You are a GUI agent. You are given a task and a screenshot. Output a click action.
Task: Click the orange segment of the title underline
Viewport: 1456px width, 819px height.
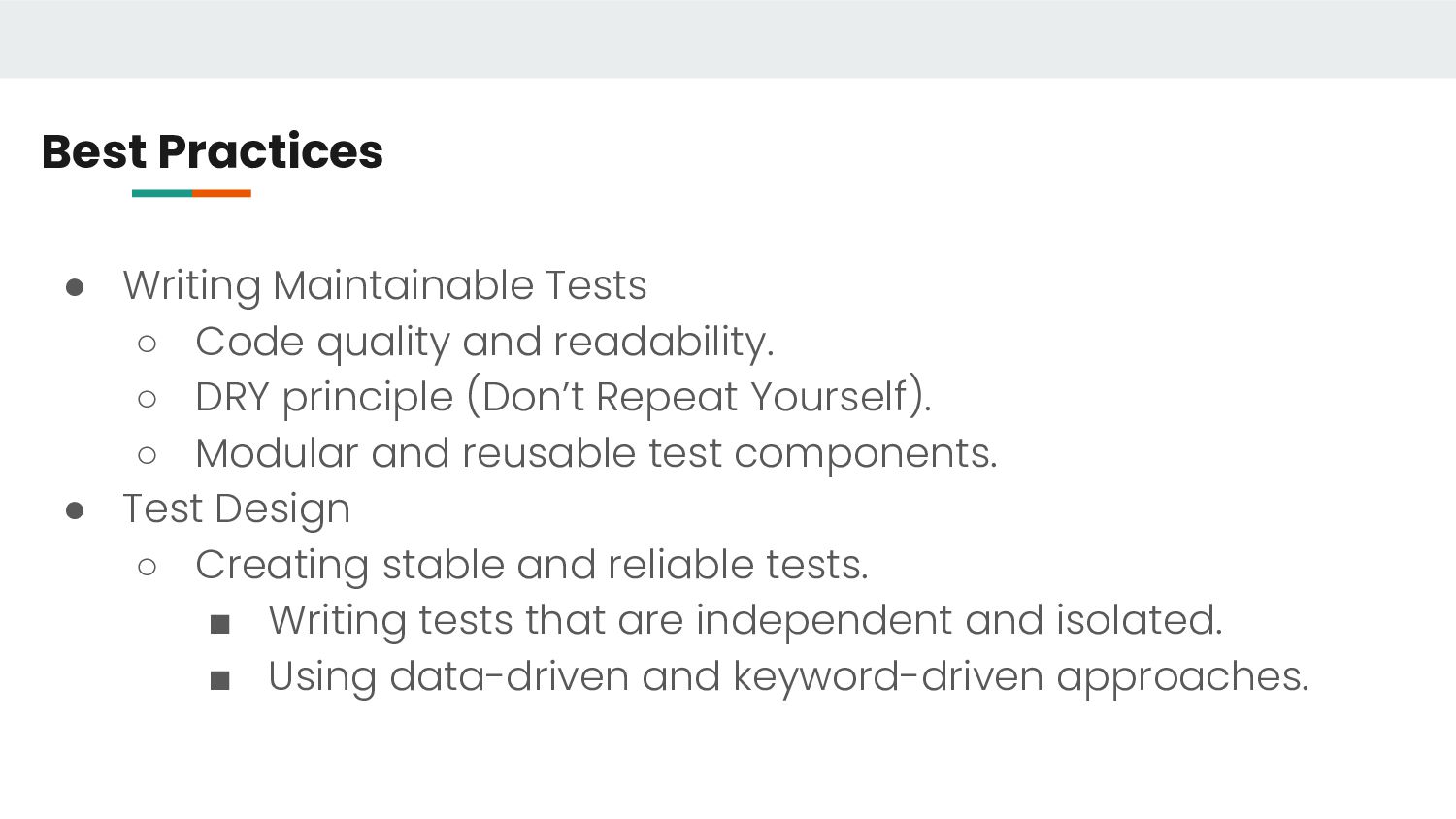[x=221, y=193]
